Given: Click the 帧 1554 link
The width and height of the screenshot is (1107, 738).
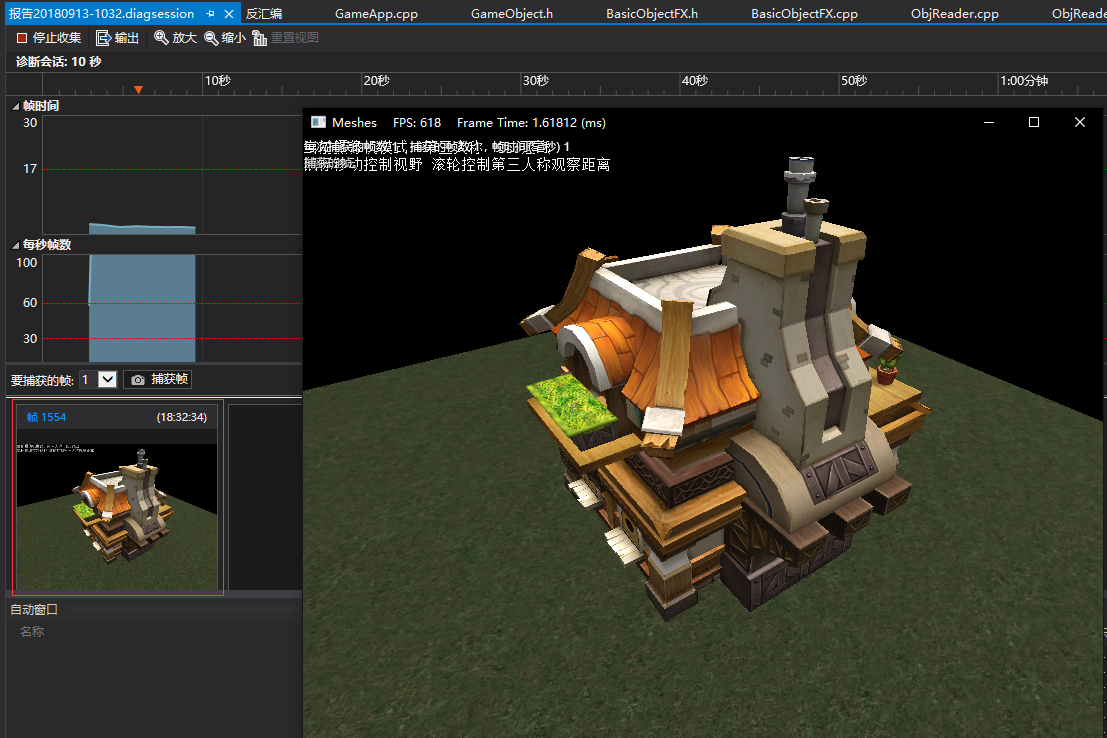Looking at the screenshot, I should pos(46,417).
